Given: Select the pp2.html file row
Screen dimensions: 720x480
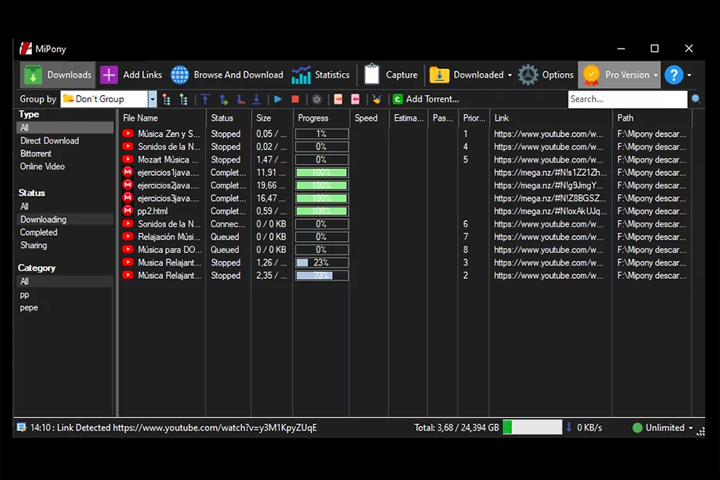Looking at the screenshot, I should click(404, 211).
